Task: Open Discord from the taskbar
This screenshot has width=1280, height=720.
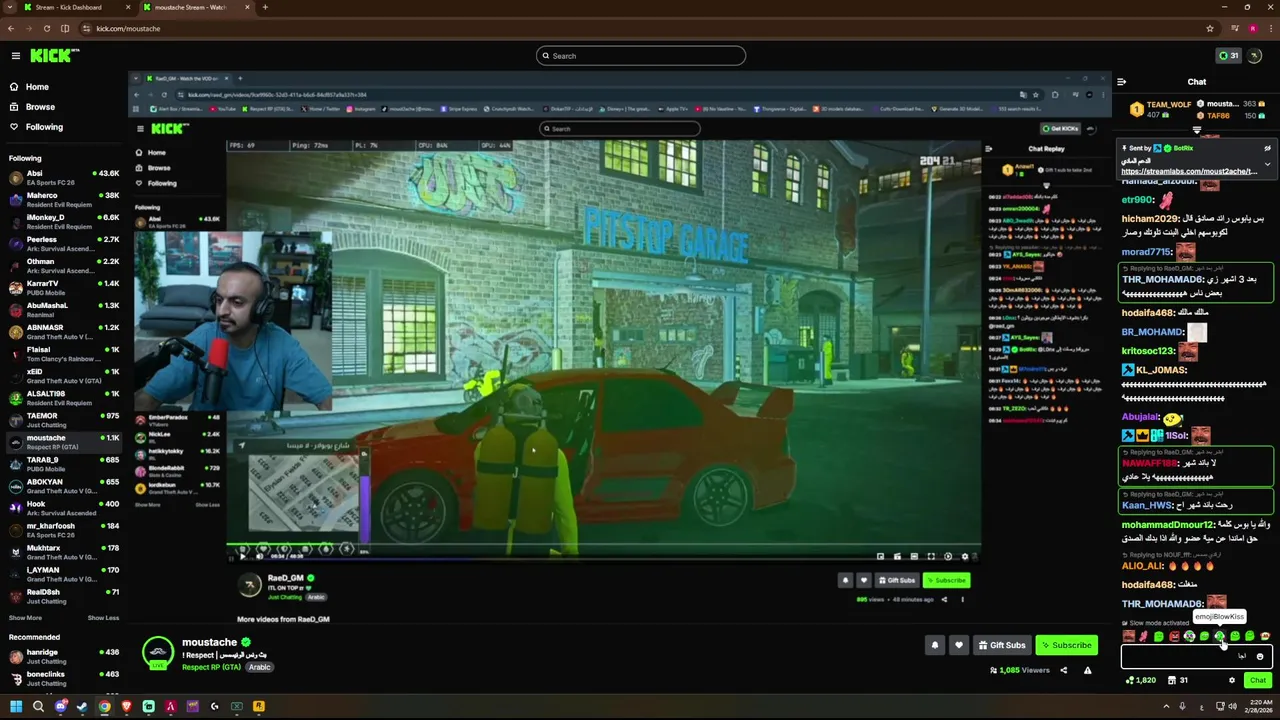Action: tap(61, 706)
